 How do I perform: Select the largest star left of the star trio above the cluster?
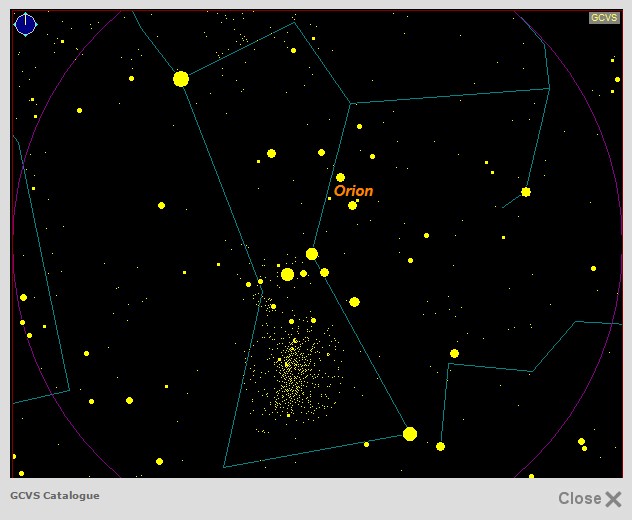click(287, 275)
